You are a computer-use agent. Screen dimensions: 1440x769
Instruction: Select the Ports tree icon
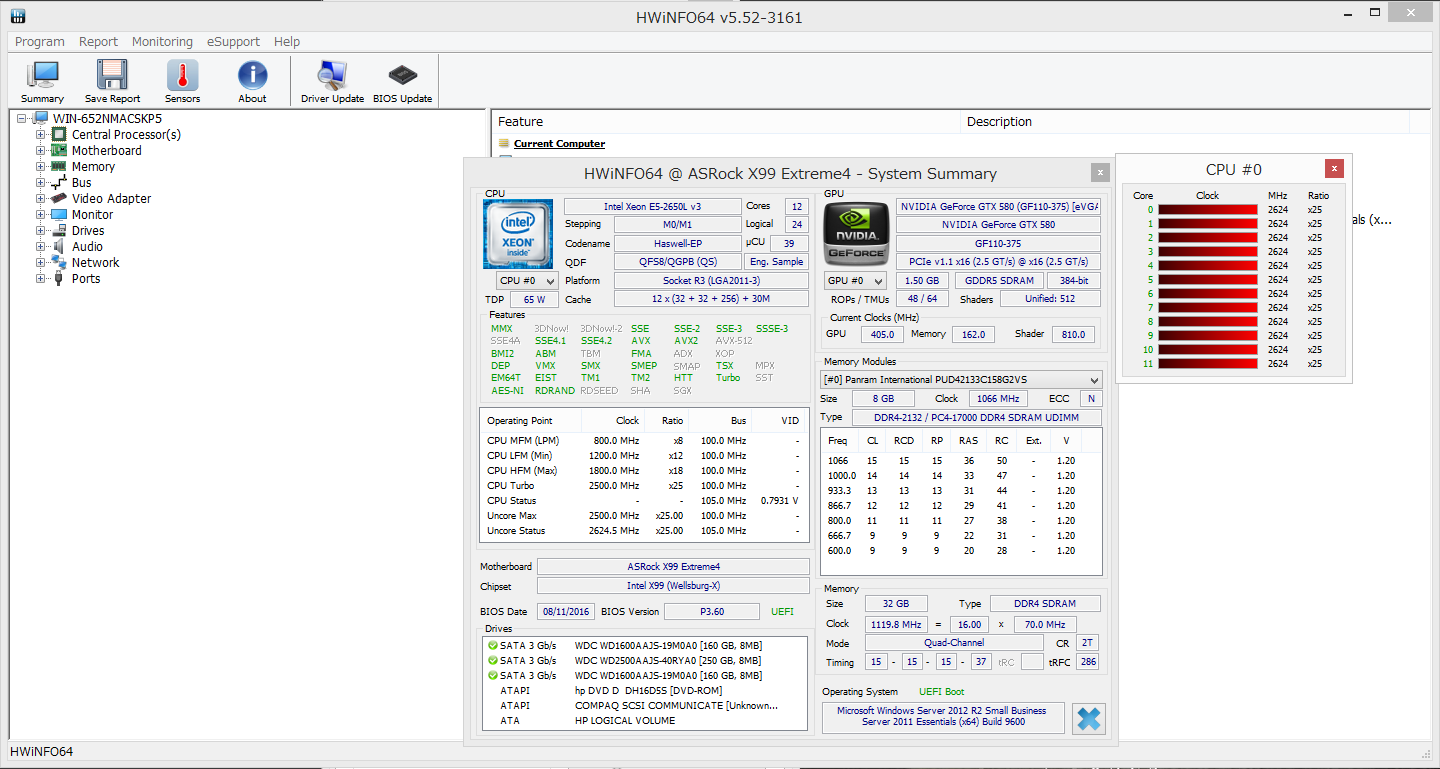pyautogui.click(x=59, y=278)
